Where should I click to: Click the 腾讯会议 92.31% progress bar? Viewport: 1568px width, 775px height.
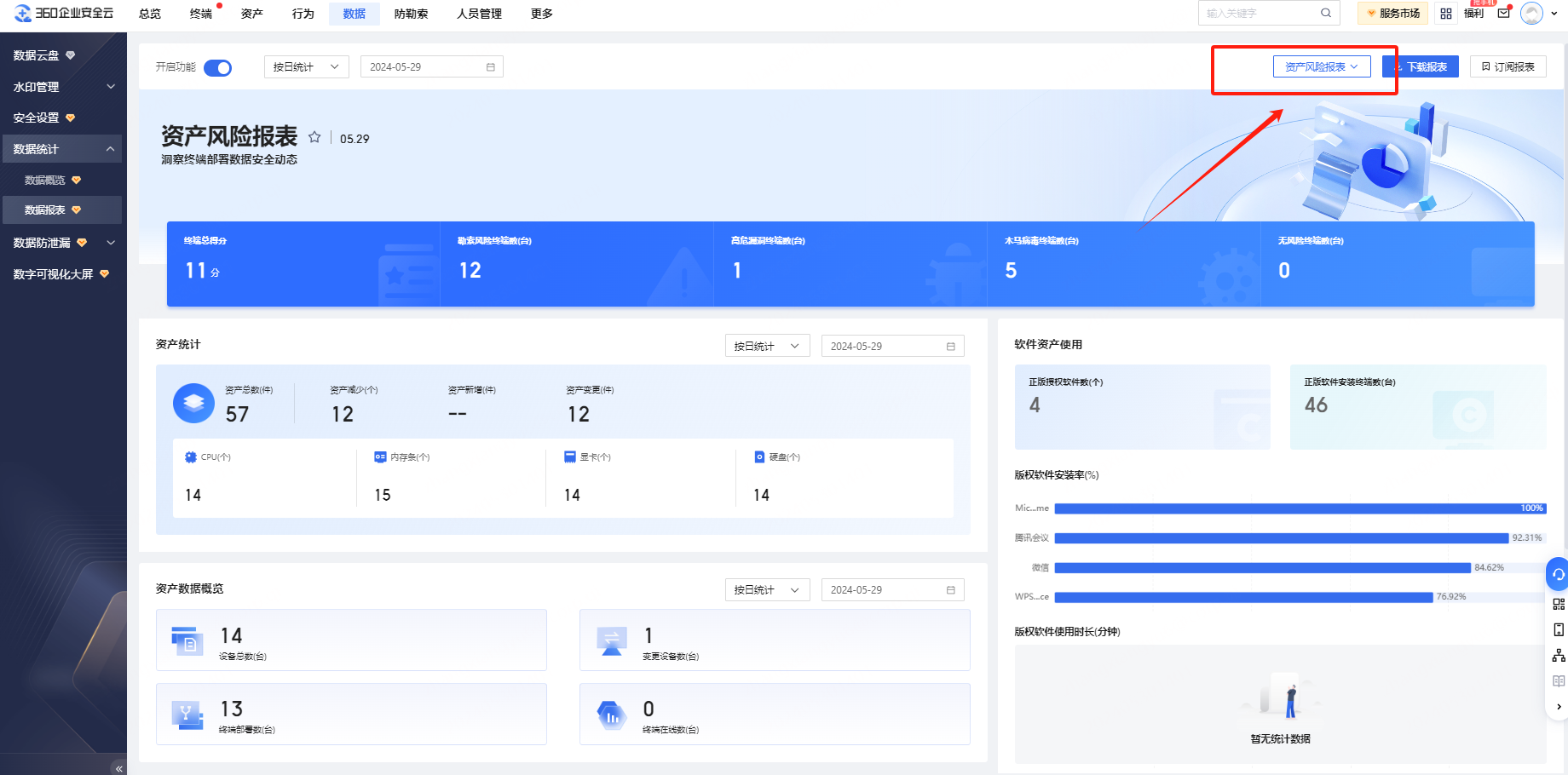pos(1281,538)
